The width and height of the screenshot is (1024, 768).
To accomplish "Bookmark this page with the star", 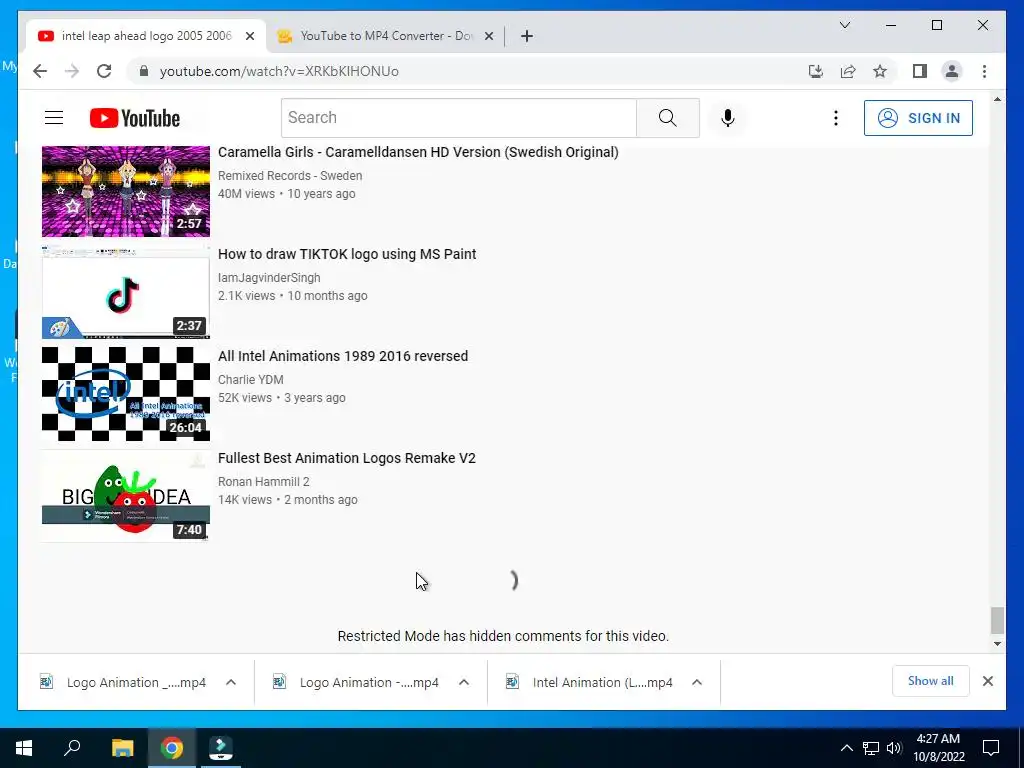I will (x=880, y=71).
